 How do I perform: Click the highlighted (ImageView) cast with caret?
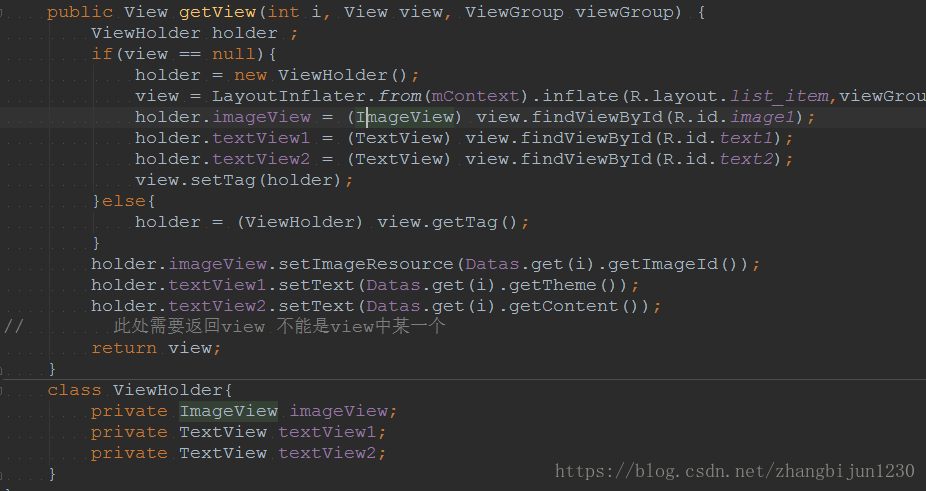(x=405, y=117)
